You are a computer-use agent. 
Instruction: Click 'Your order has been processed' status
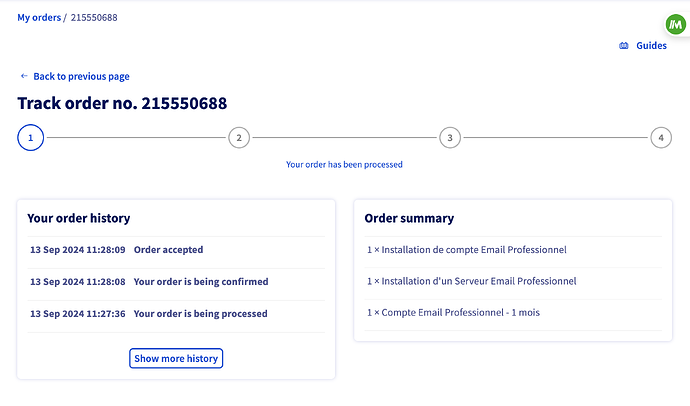(x=344, y=165)
